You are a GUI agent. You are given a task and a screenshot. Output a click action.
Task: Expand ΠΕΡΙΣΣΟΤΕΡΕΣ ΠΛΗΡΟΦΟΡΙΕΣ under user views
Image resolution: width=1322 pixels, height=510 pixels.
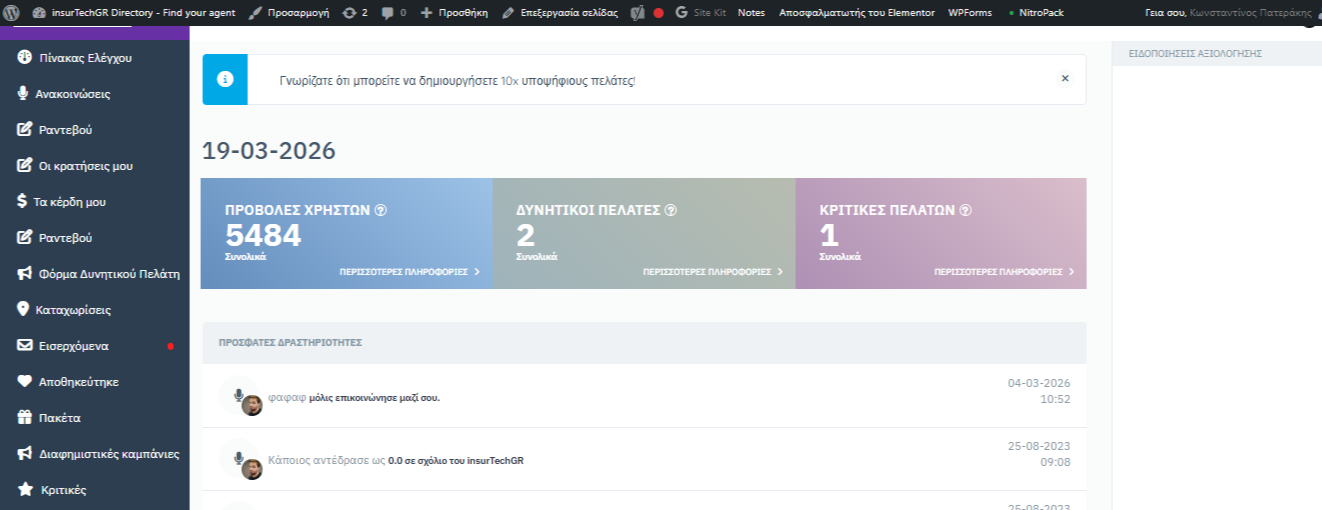409,271
